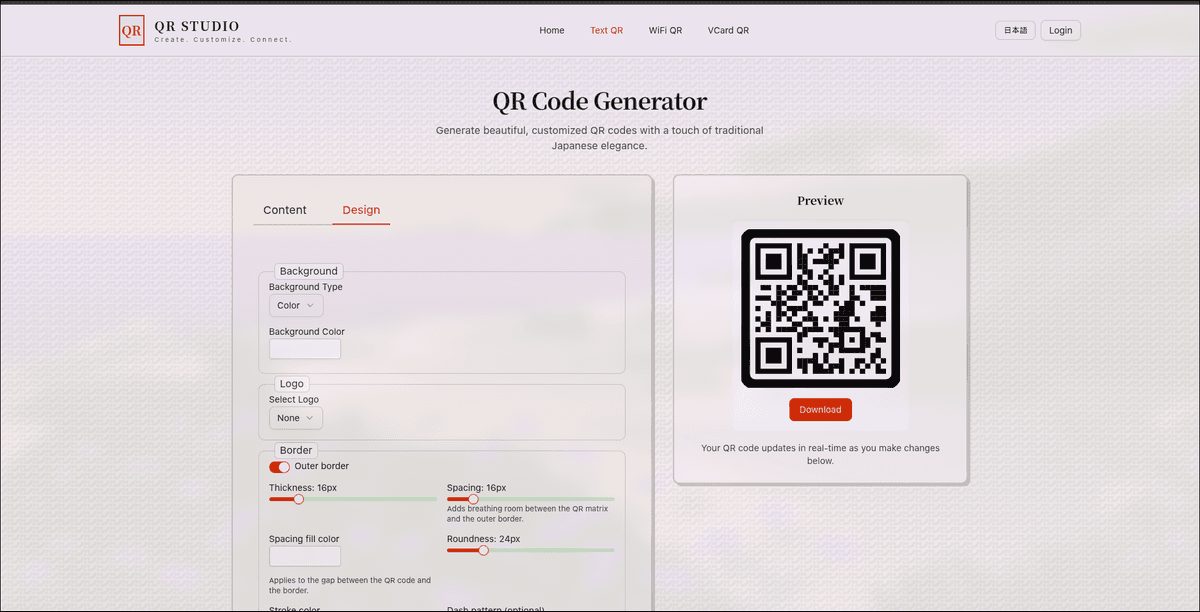The image size is (1200, 612).
Task: Click the Download button below the QR preview
Action: [x=820, y=409]
